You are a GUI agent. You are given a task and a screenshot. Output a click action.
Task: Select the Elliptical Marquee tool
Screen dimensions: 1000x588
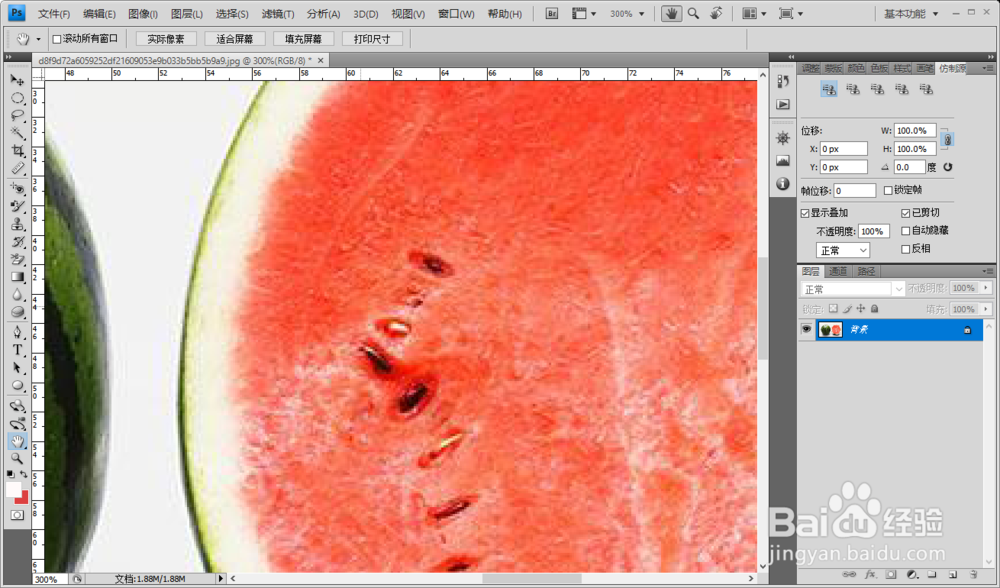point(17,98)
